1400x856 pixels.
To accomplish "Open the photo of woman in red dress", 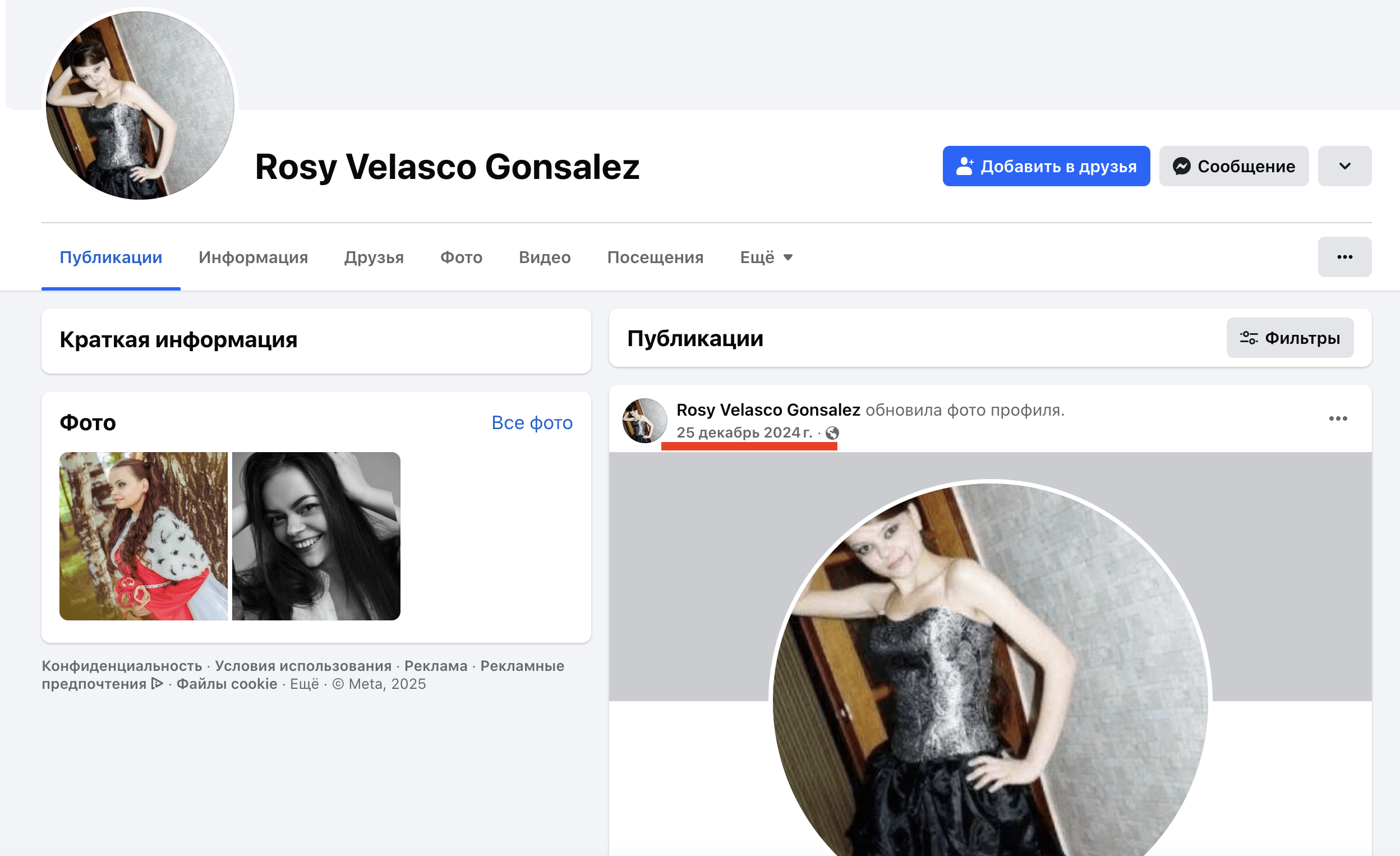I will point(143,536).
